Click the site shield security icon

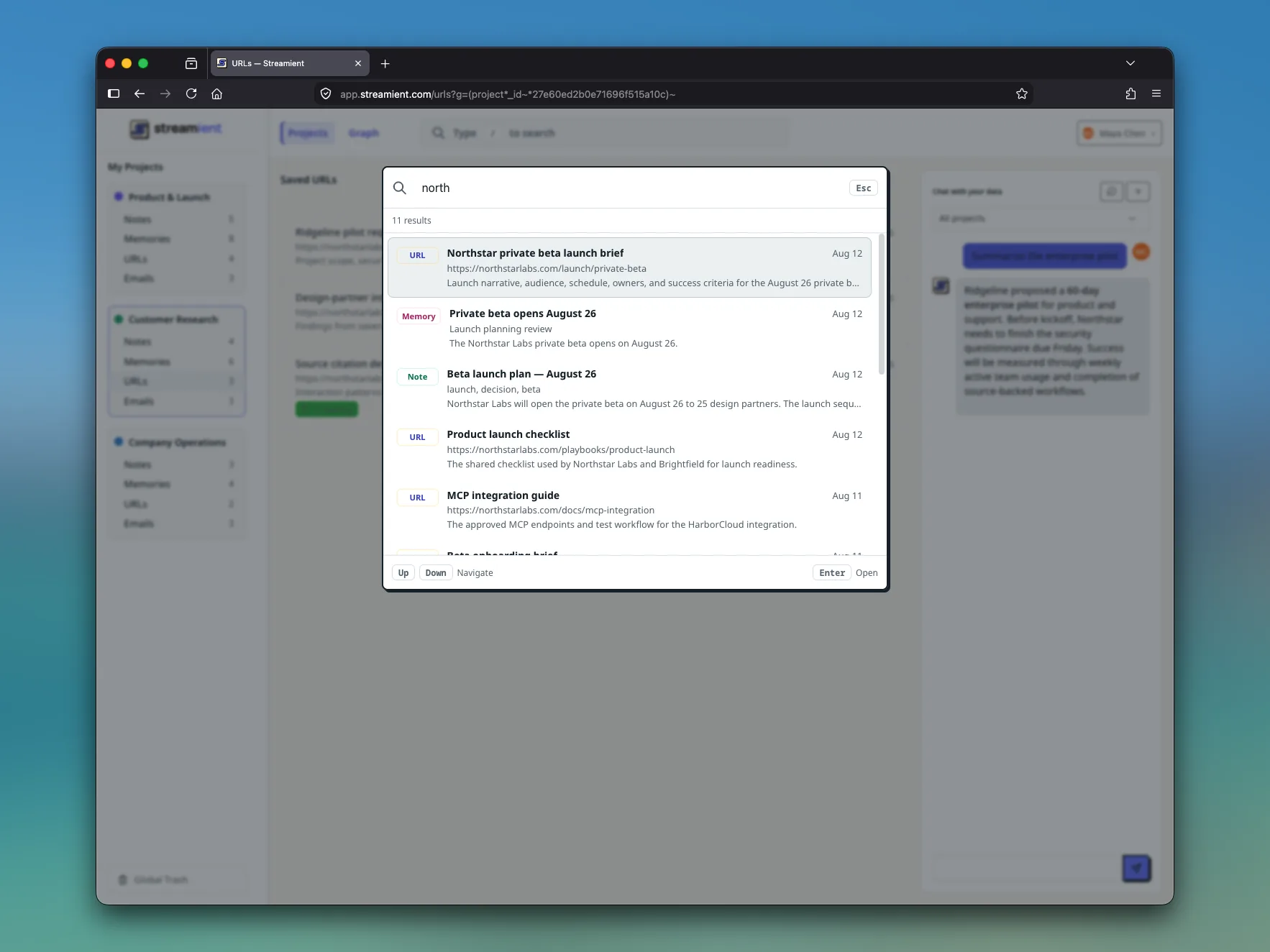coord(326,93)
